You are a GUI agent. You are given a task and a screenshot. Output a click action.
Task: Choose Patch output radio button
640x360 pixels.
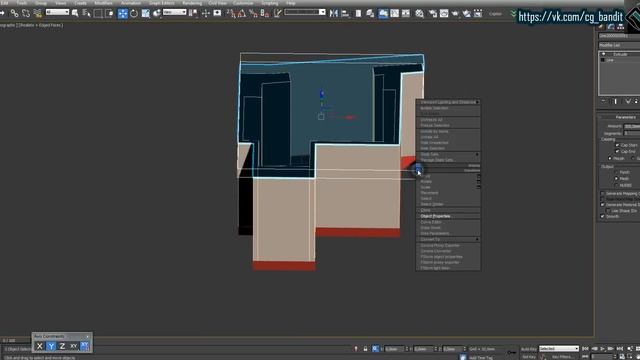[x=616, y=172]
